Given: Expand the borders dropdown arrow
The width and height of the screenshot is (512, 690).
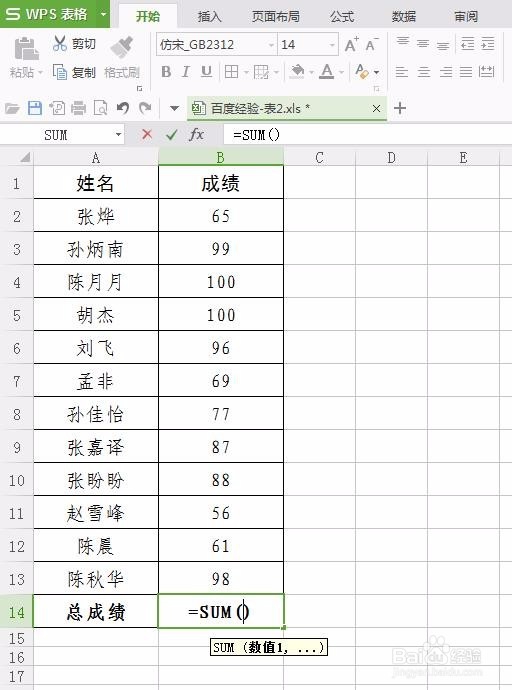Looking at the screenshot, I should pyautogui.click(x=246, y=72).
